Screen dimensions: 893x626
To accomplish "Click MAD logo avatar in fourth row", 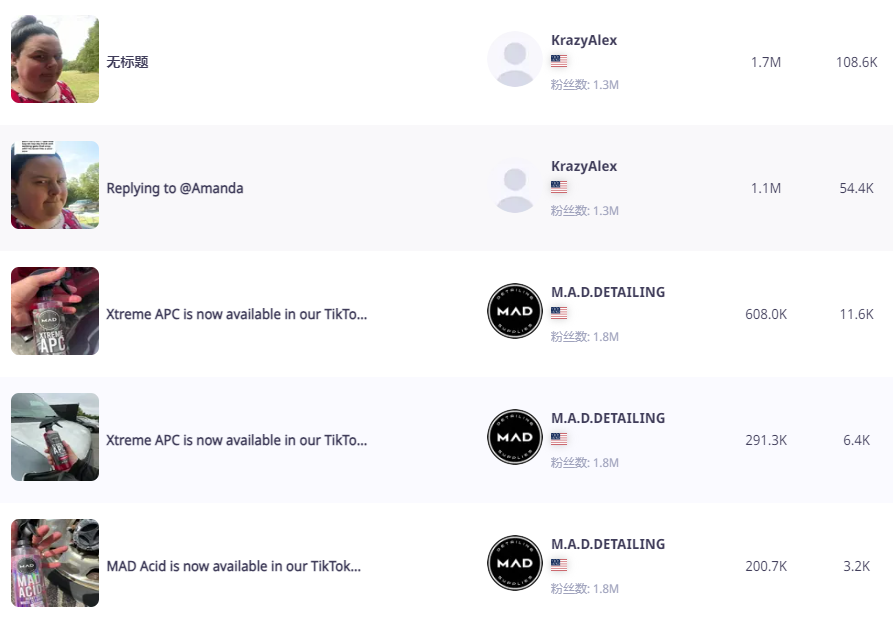I will 515,437.
